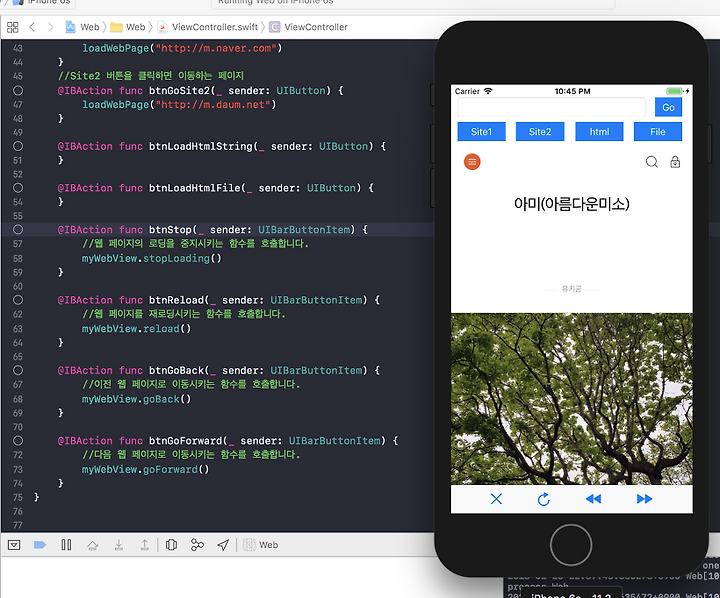720x598 pixels.
Task: Click myWebView.reload() code line
Action: point(136,329)
